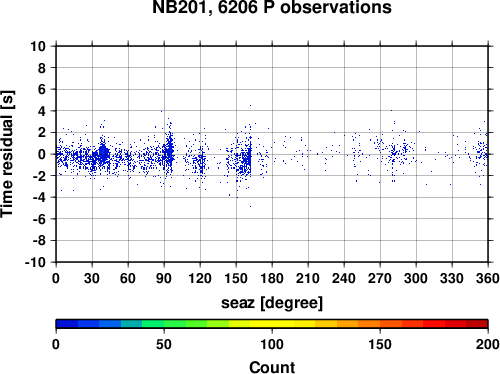The width and height of the screenshot is (500, 374).
Task: Select the dark red colorbar segment near 200
Action: click(477, 324)
